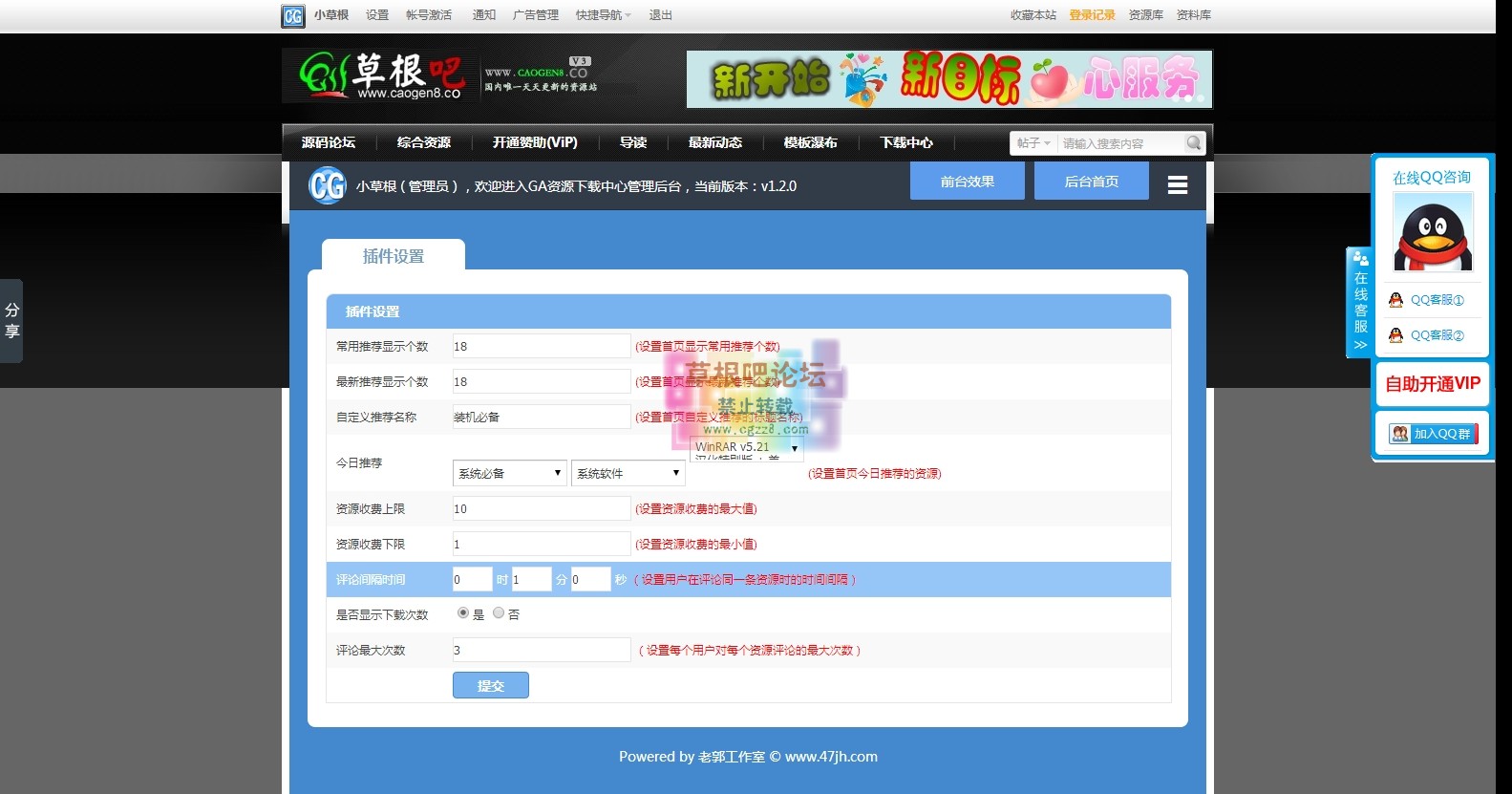Expand the 在线客服 side tab
The height and width of the screenshot is (794, 1512).
pos(1359,302)
